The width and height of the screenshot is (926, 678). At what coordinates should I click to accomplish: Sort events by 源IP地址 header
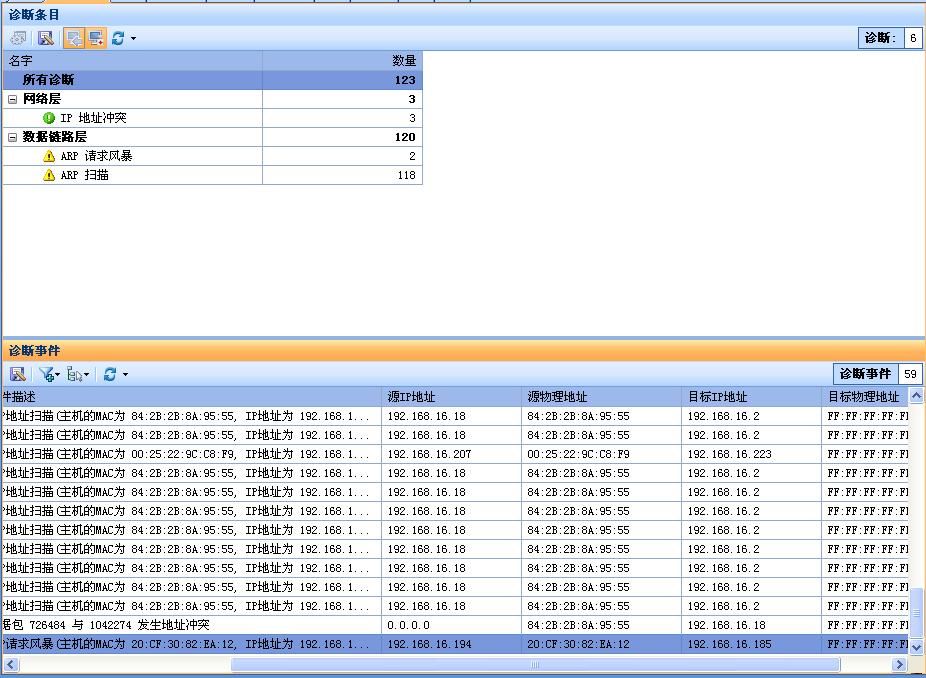coord(452,397)
